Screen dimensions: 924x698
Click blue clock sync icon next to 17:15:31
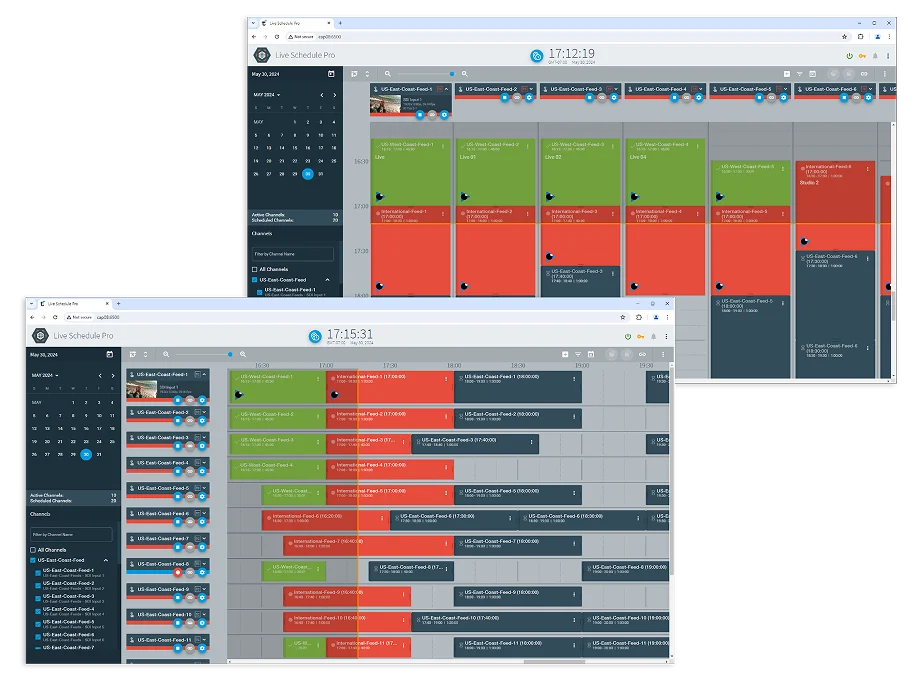click(x=315, y=336)
